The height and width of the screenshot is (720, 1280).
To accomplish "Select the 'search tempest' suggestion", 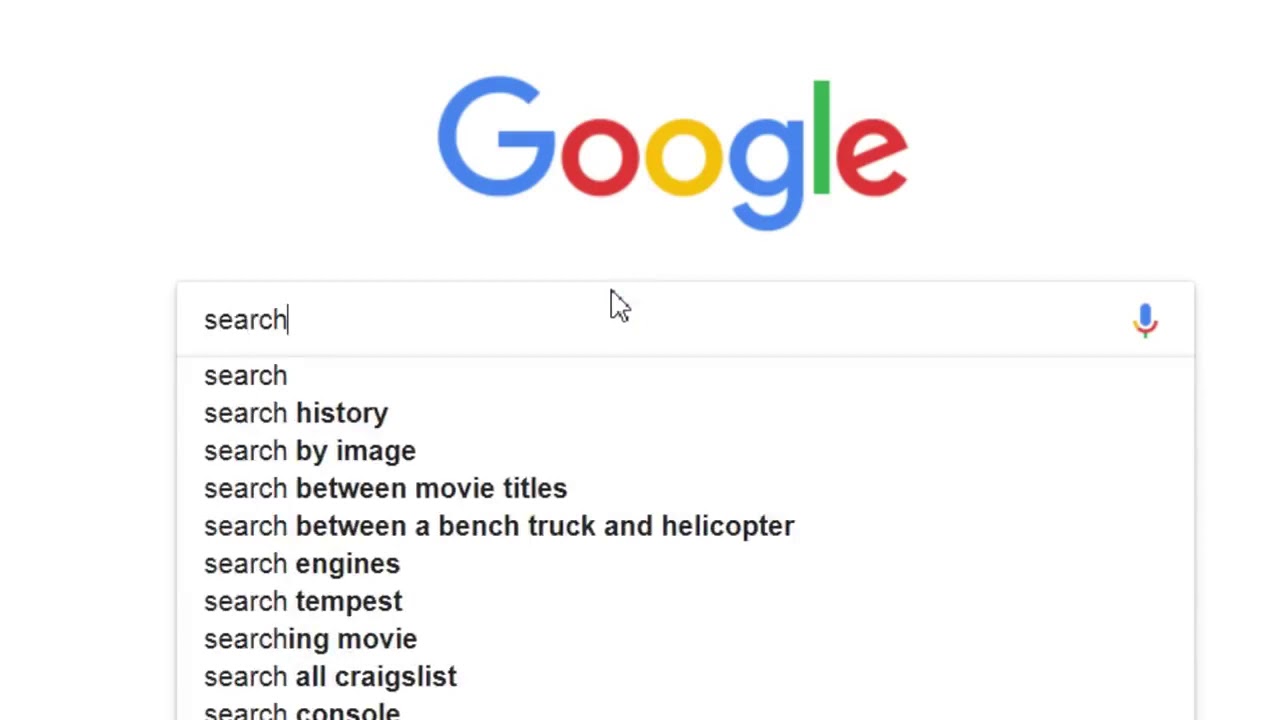I will coord(303,602).
